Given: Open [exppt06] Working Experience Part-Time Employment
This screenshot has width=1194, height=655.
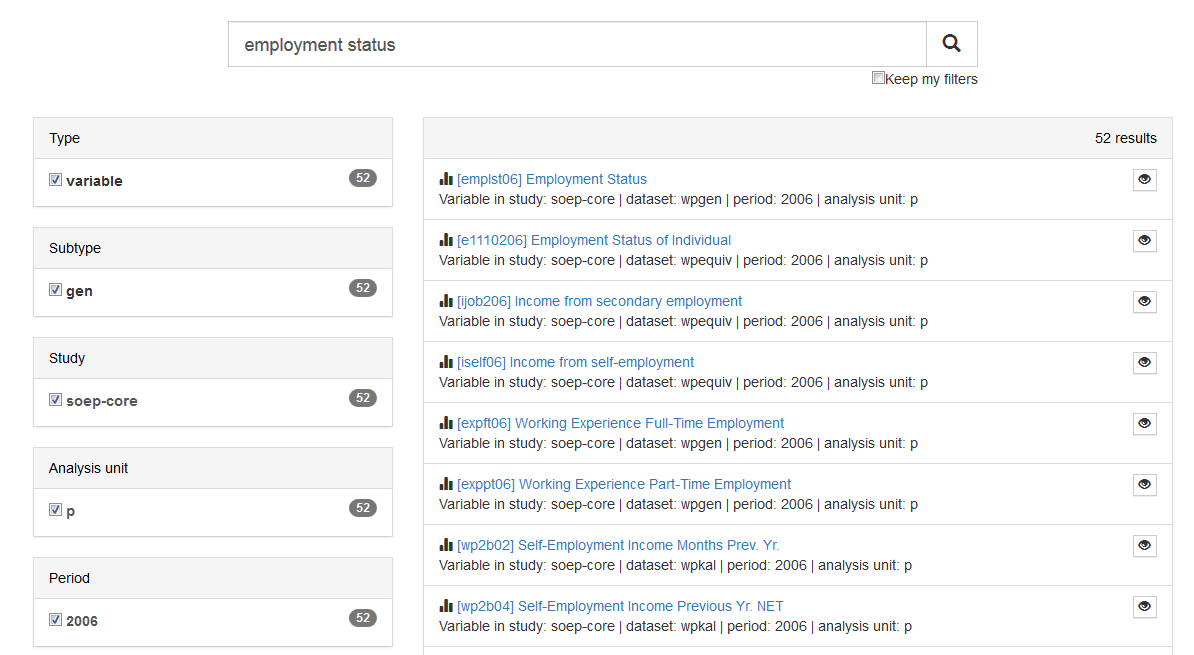Looking at the screenshot, I should coord(624,484).
